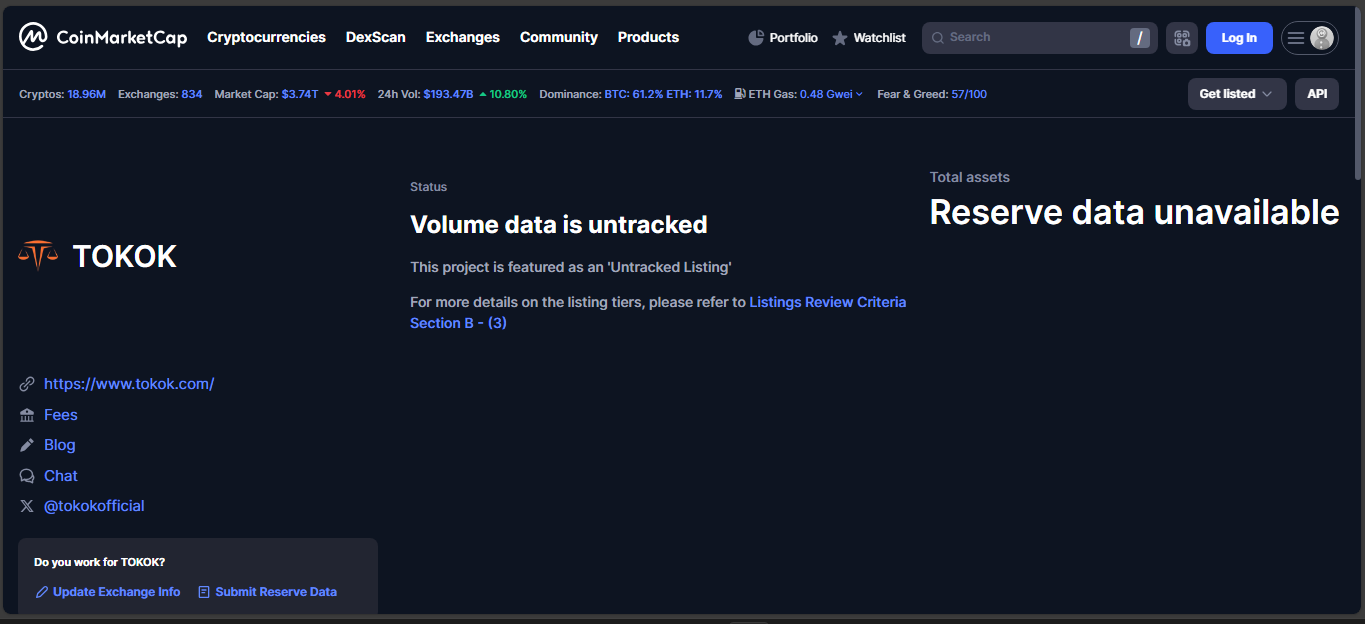Click the slash shortcut badge in search
Viewport: 1365px width, 624px height.
click(x=1139, y=38)
